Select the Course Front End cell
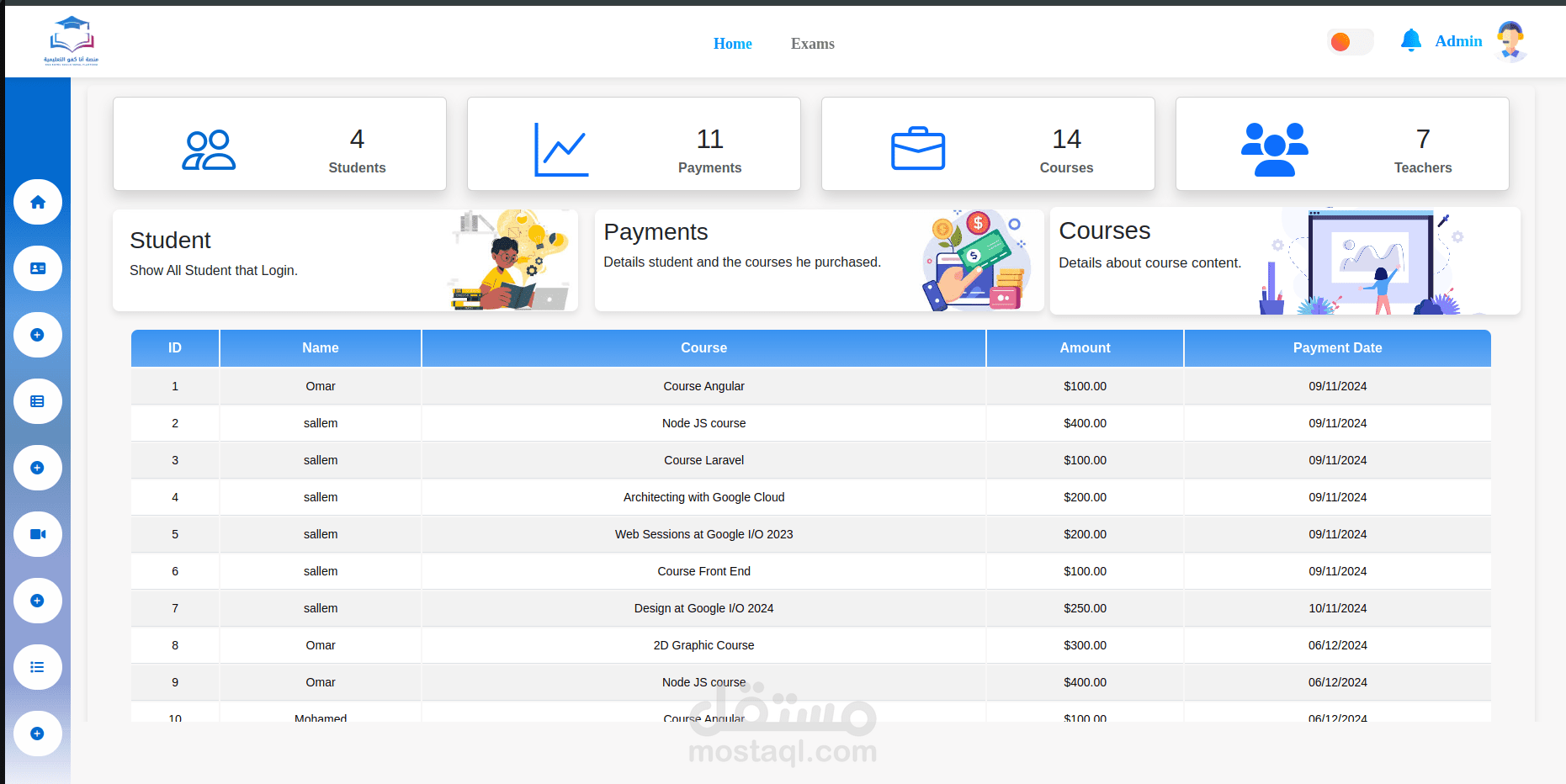The image size is (1566, 784). pos(703,571)
